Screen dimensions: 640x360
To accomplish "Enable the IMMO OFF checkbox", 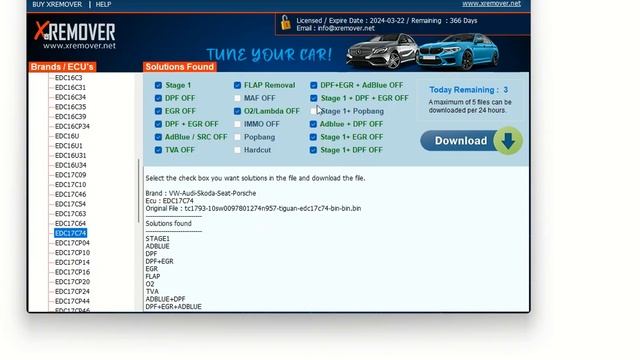I will [237, 124].
